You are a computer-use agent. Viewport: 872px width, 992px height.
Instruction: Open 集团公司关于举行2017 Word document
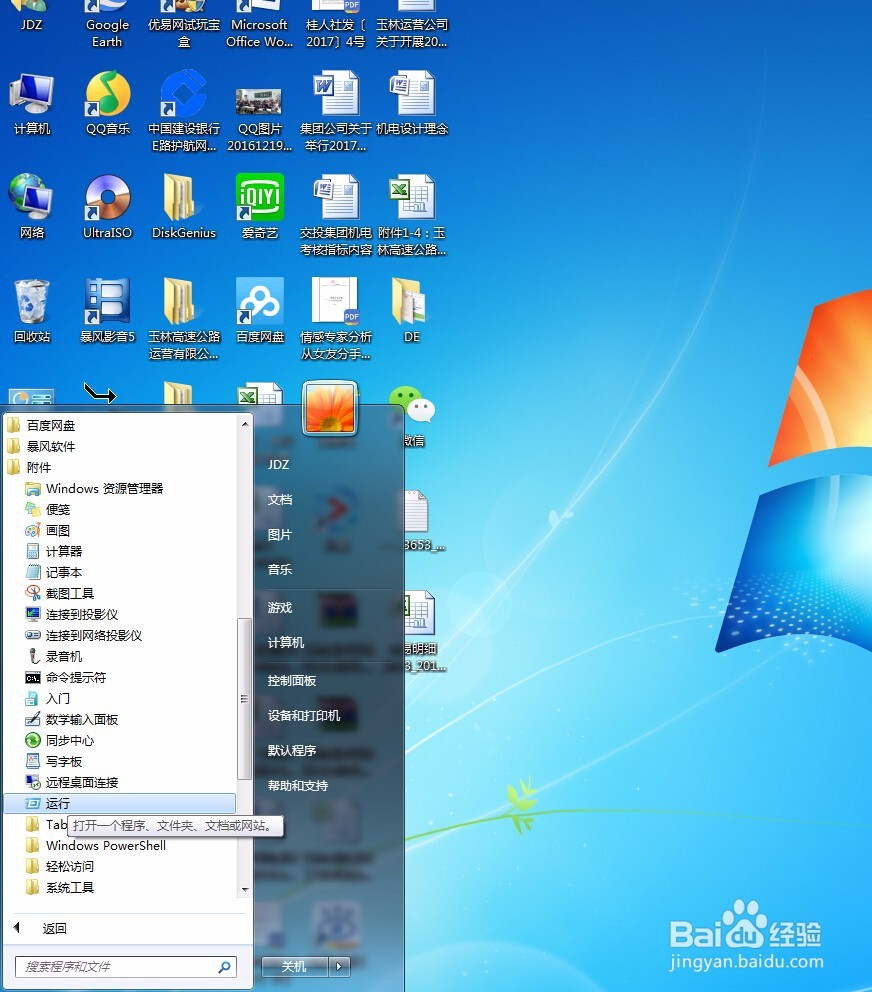coord(335,112)
